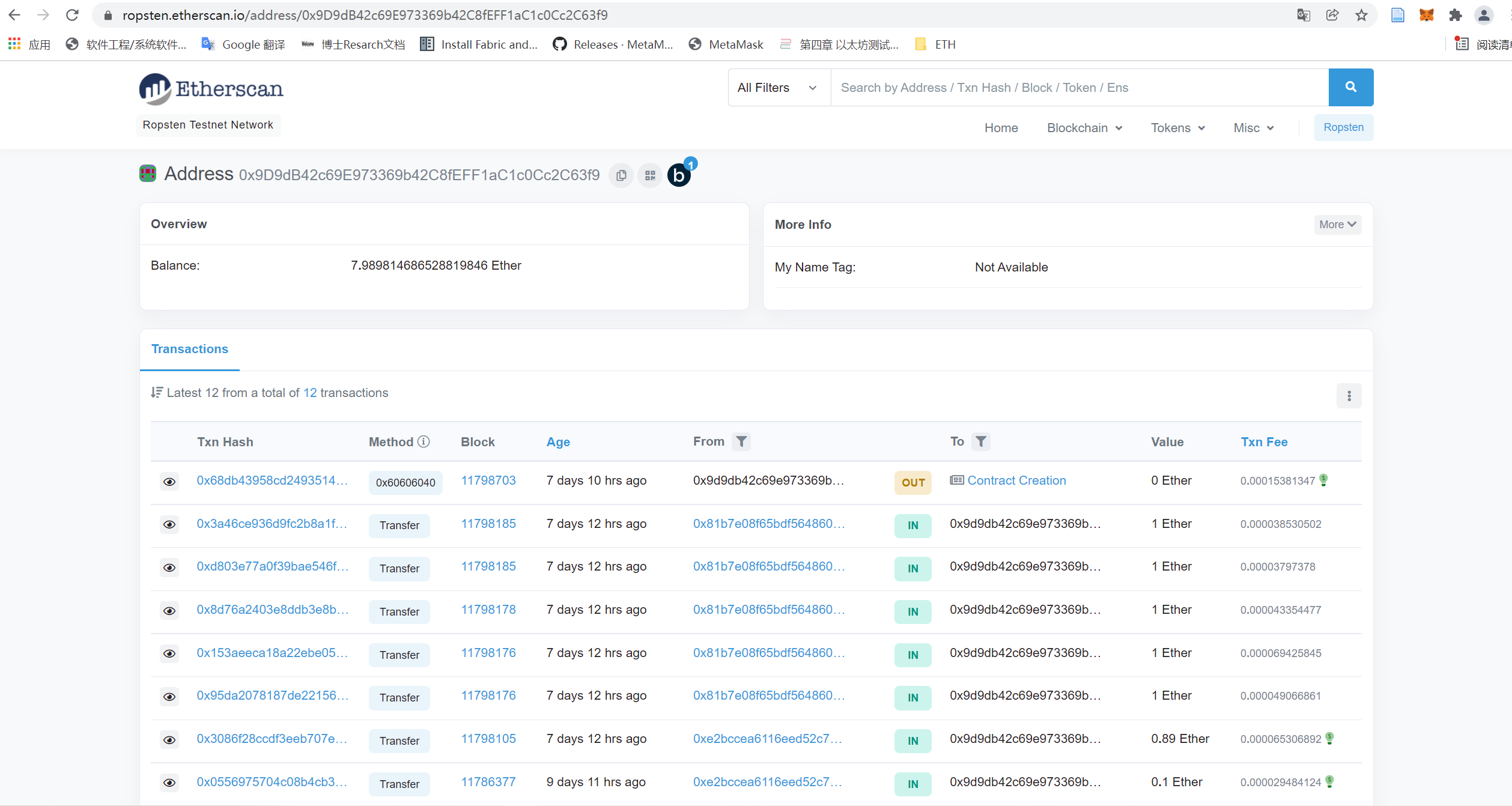The image size is (1512, 806).
Task: Open block 11798703 link
Action: pyautogui.click(x=488, y=480)
